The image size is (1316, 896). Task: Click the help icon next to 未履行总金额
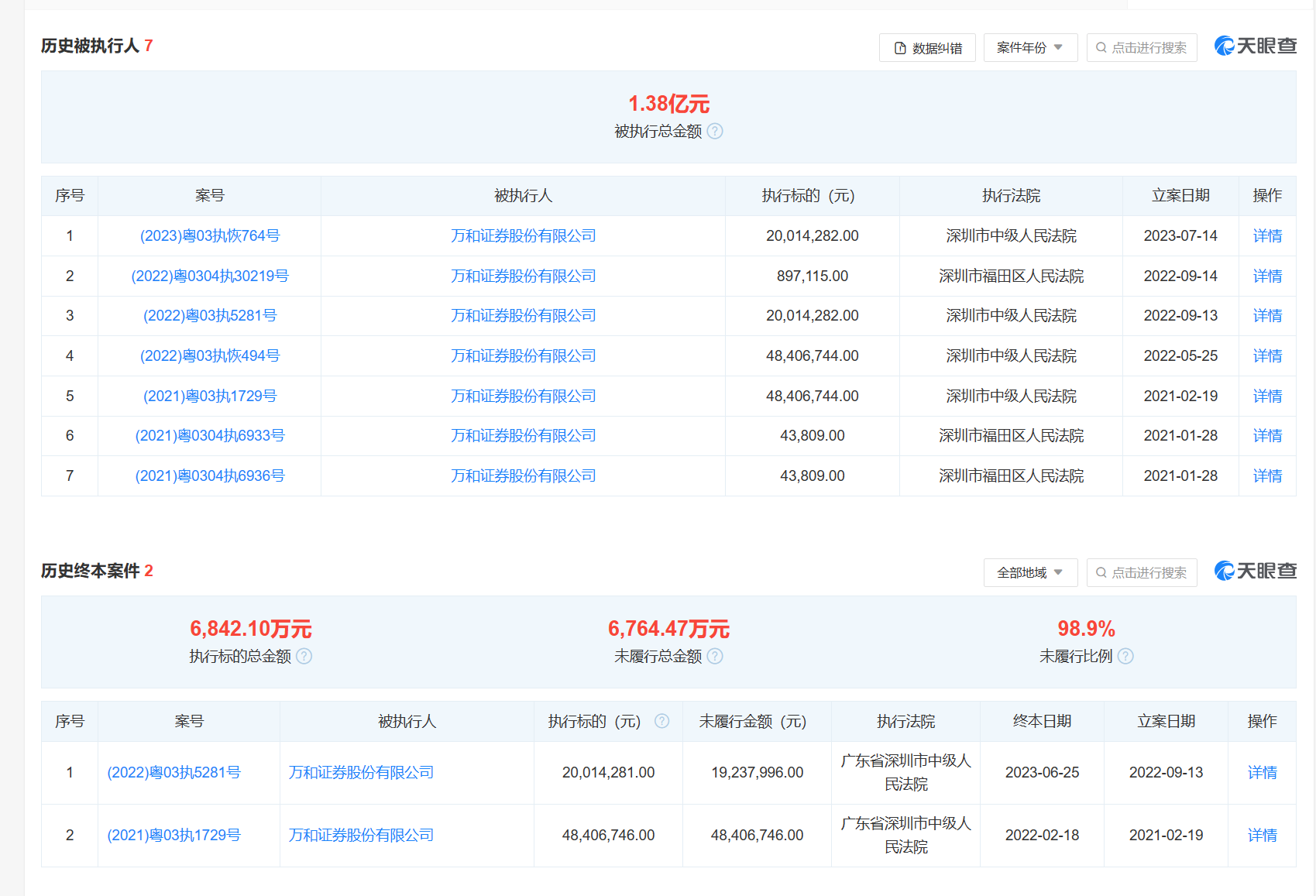715,657
